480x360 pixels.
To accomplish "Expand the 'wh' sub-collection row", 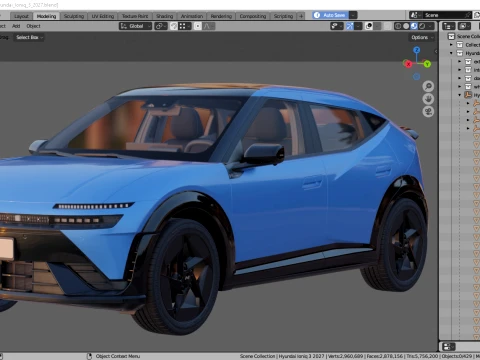I will coord(460,86).
